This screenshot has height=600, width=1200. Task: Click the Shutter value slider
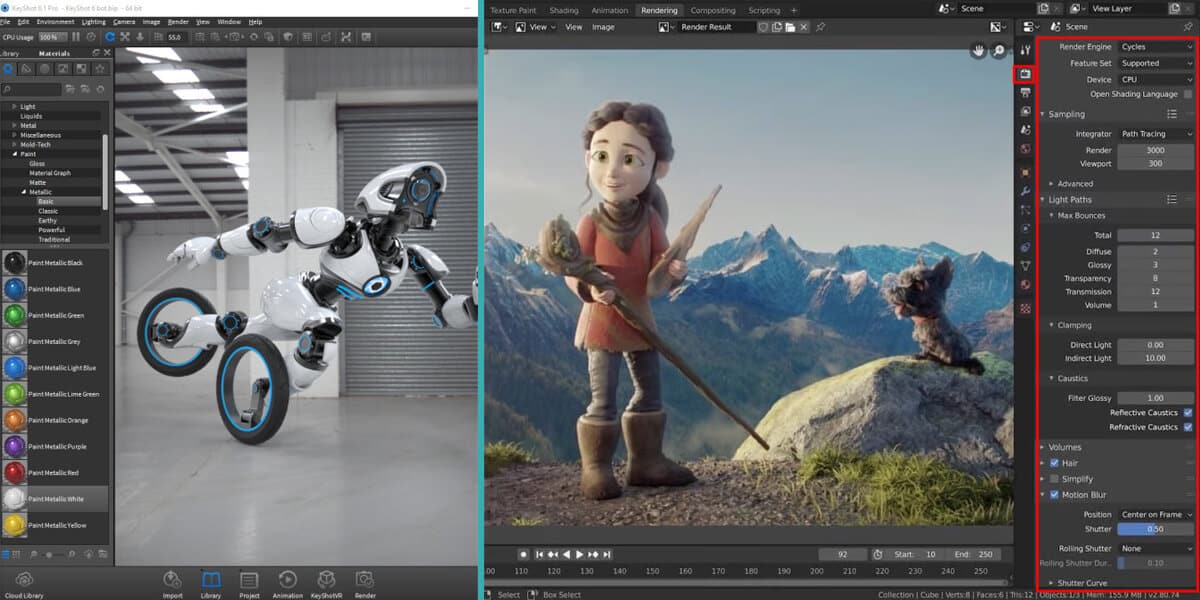[1155, 529]
